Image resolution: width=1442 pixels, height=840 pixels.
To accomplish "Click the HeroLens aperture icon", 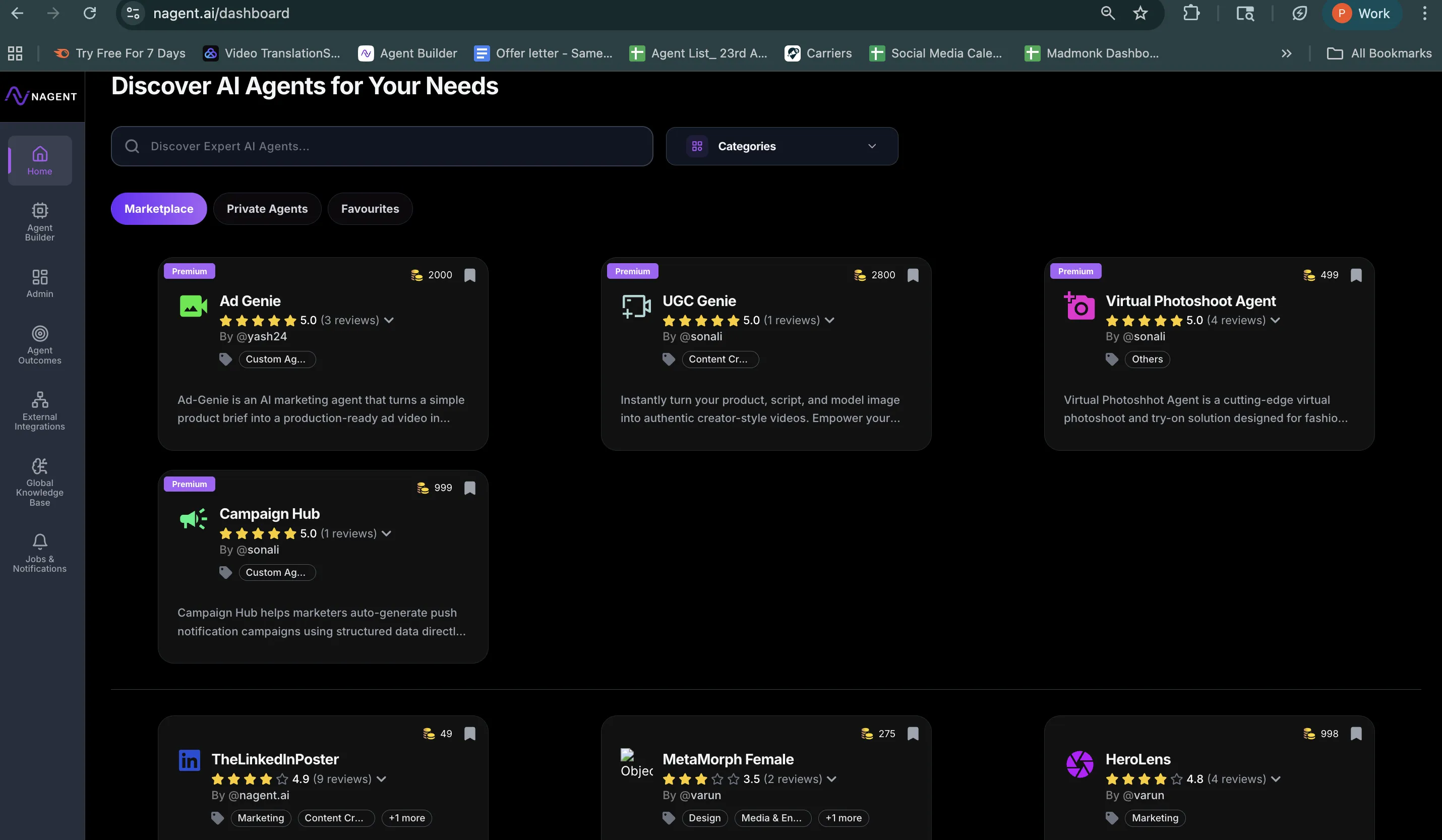I will [1080, 764].
